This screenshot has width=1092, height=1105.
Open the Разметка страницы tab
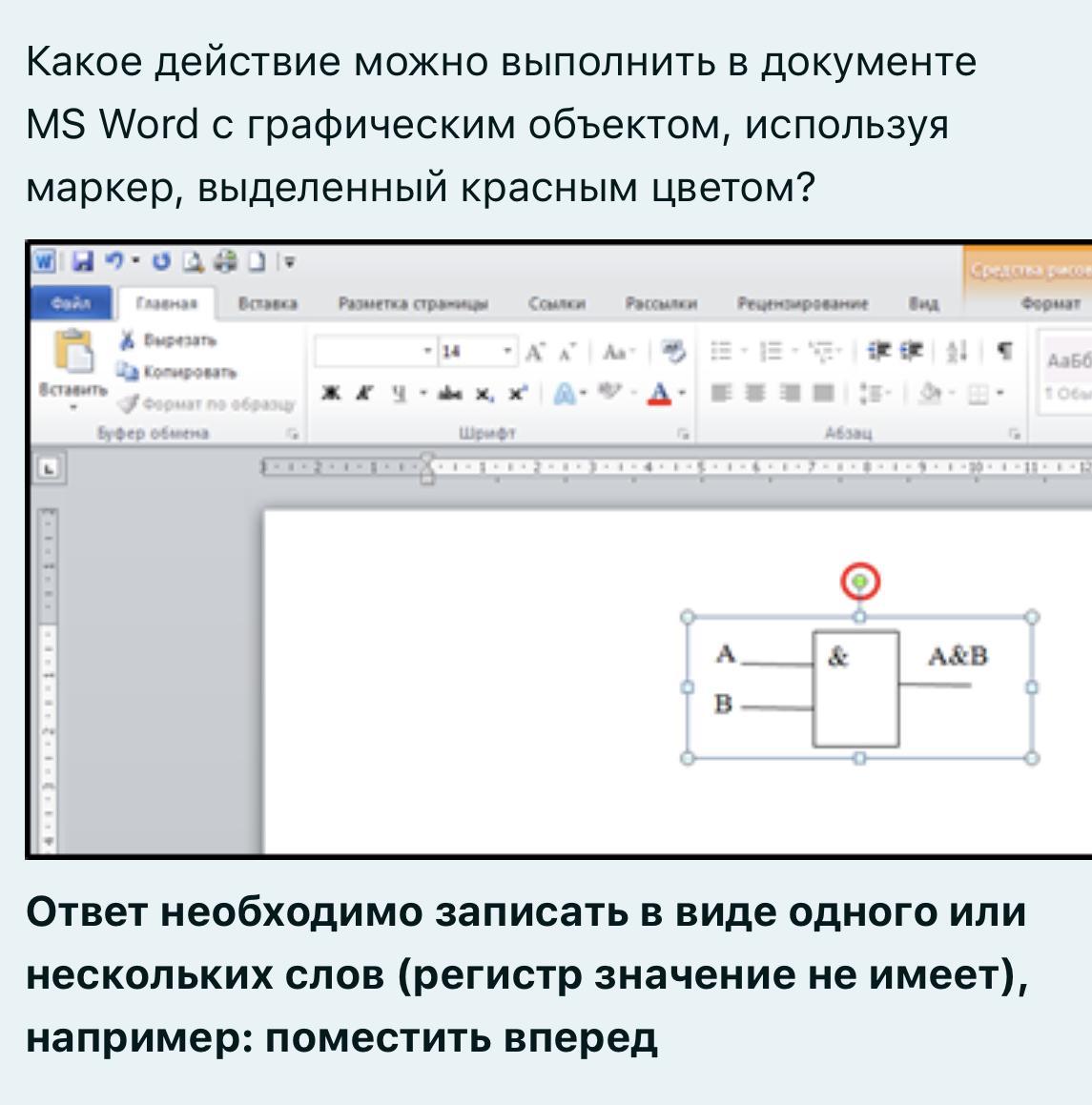coord(413,304)
